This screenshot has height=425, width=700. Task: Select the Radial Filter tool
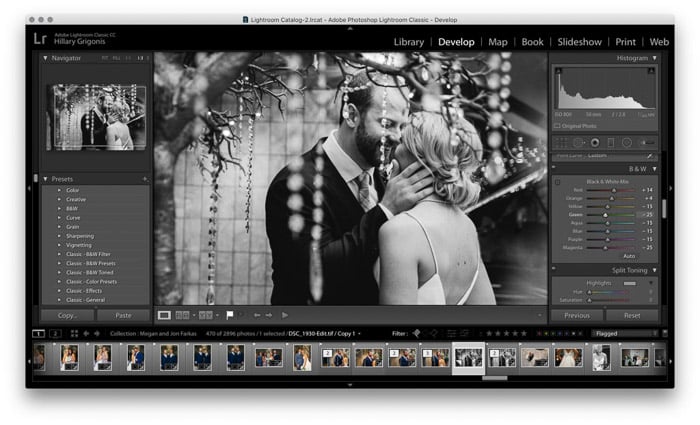point(627,142)
